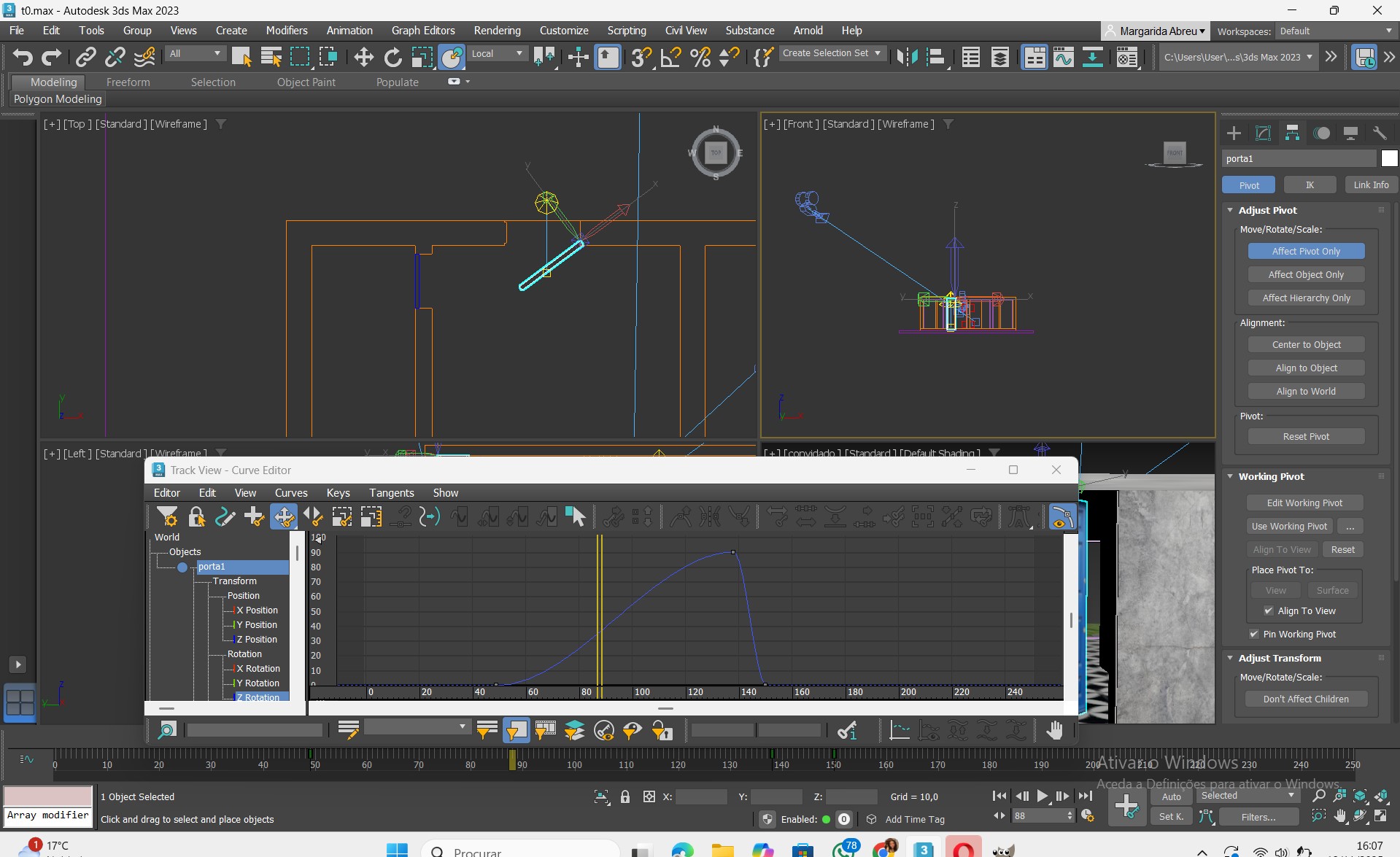Image resolution: width=1400 pixels, height=857 pixels.
Task: Activate the Select and Rotate tool
Action: (x=392, y=57)
